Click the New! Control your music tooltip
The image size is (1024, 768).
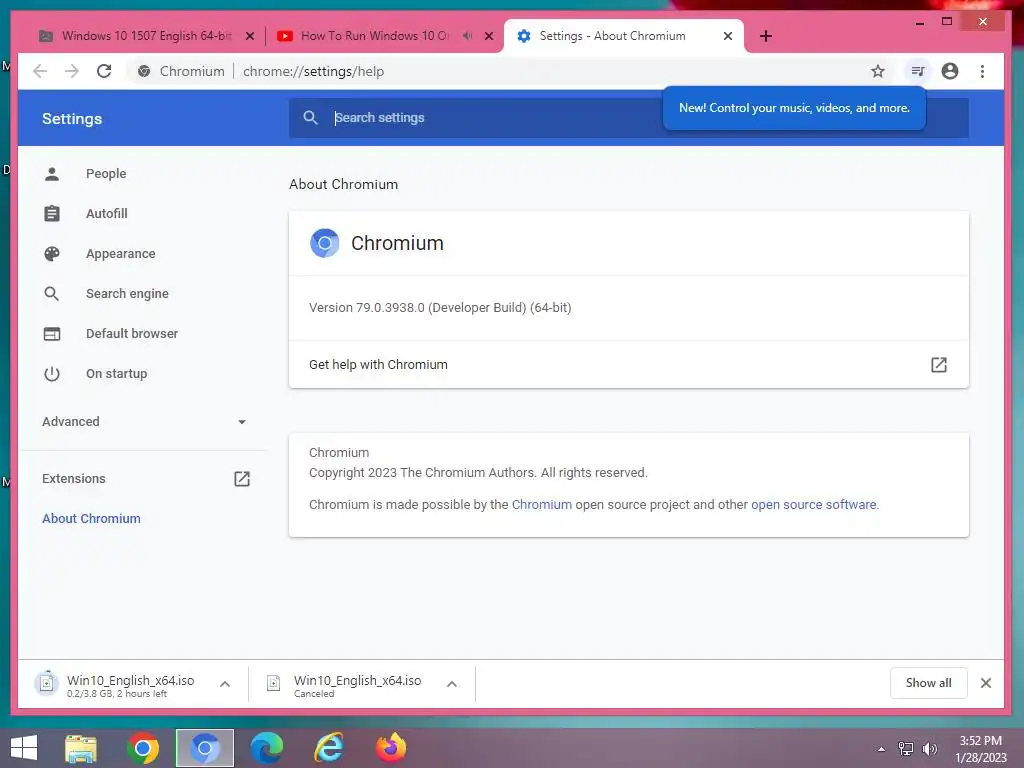[x=794, y=108]
